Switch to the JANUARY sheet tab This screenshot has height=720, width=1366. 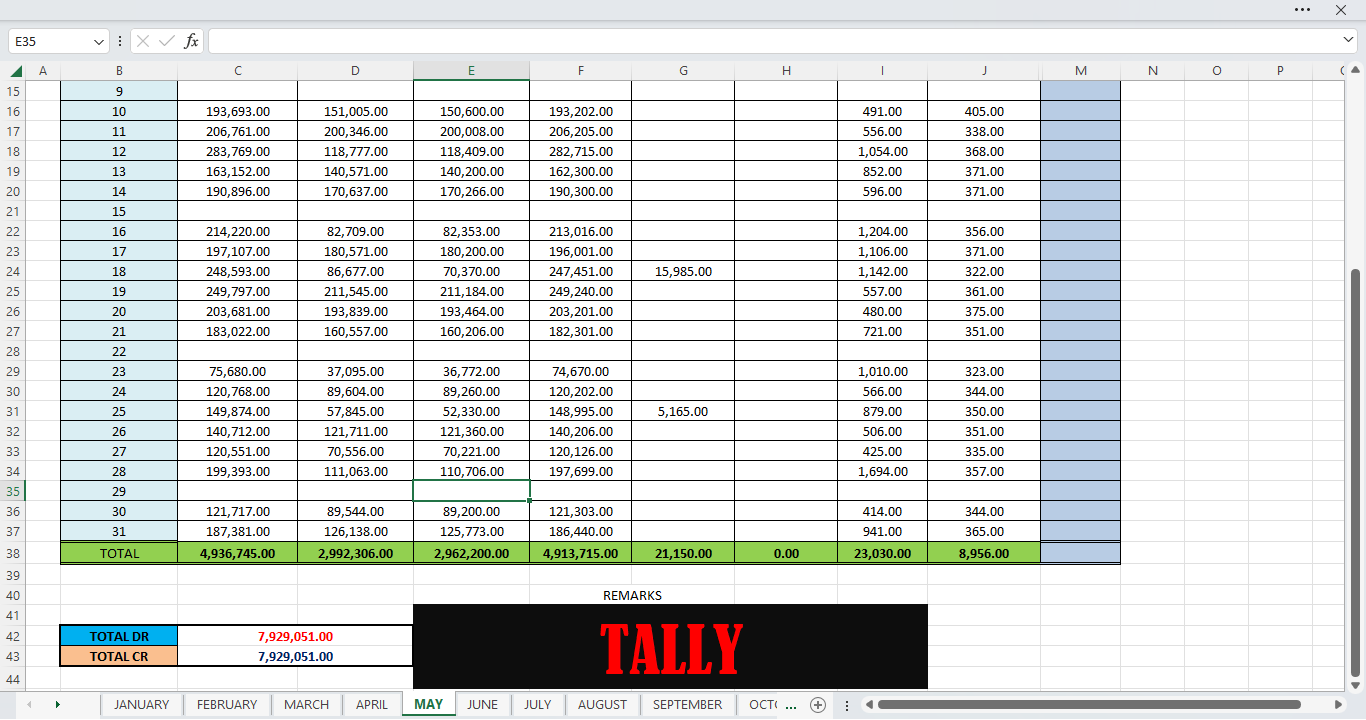tap(141, 704)
